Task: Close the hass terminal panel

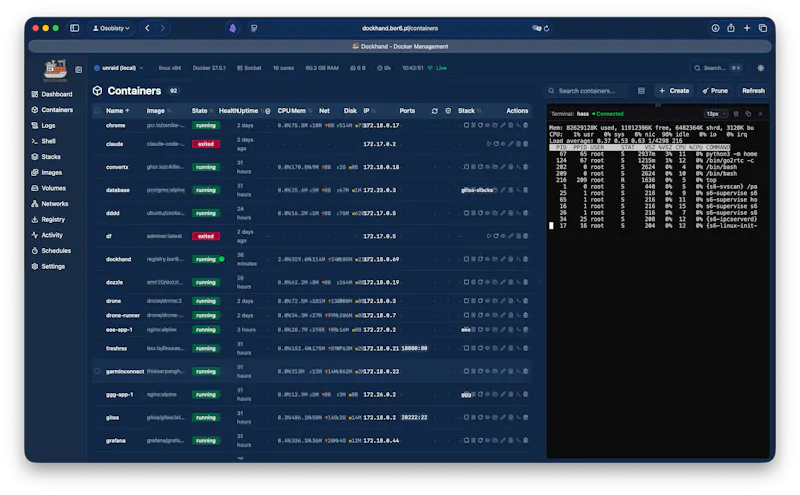Action: click(760, 114)
